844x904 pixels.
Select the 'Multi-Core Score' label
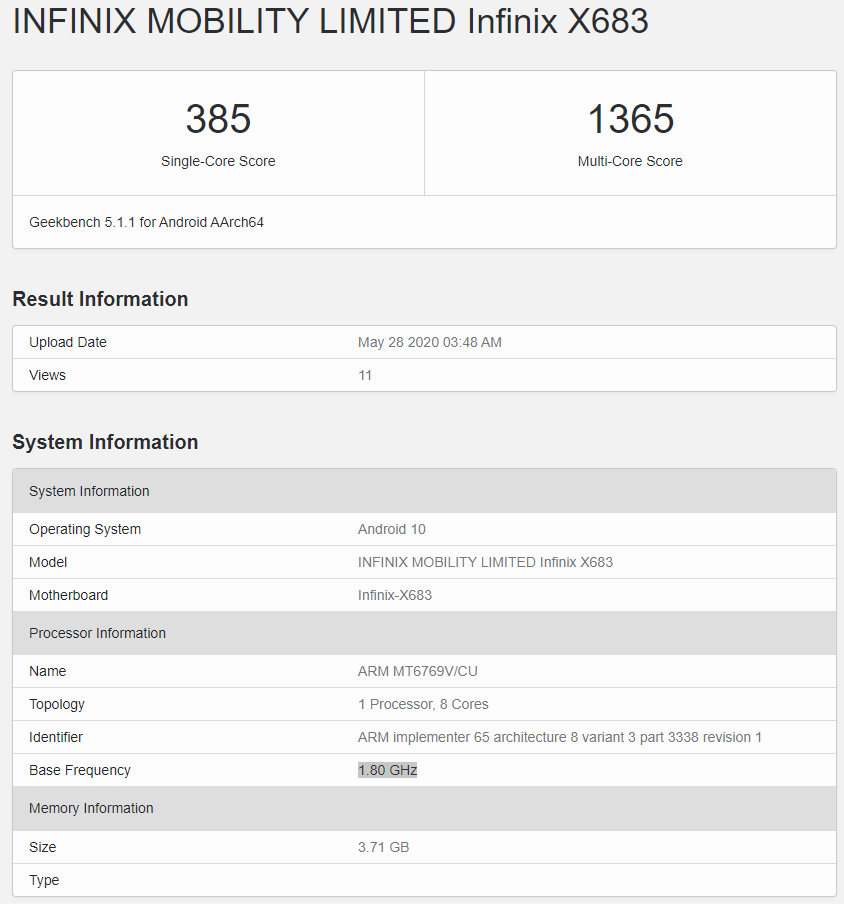click(630, 161)
